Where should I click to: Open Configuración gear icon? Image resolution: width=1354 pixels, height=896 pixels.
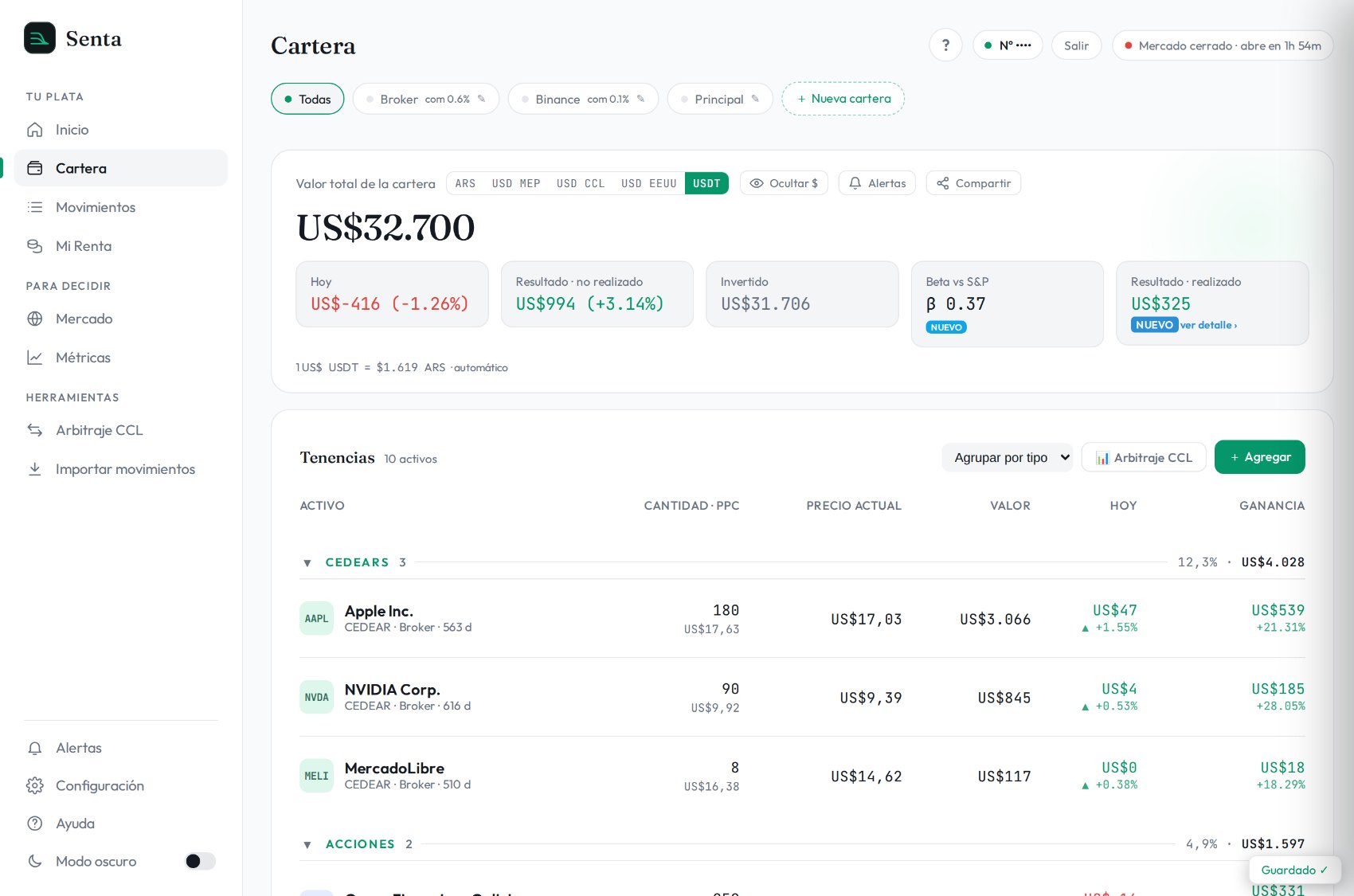click(x=35, y=785)
